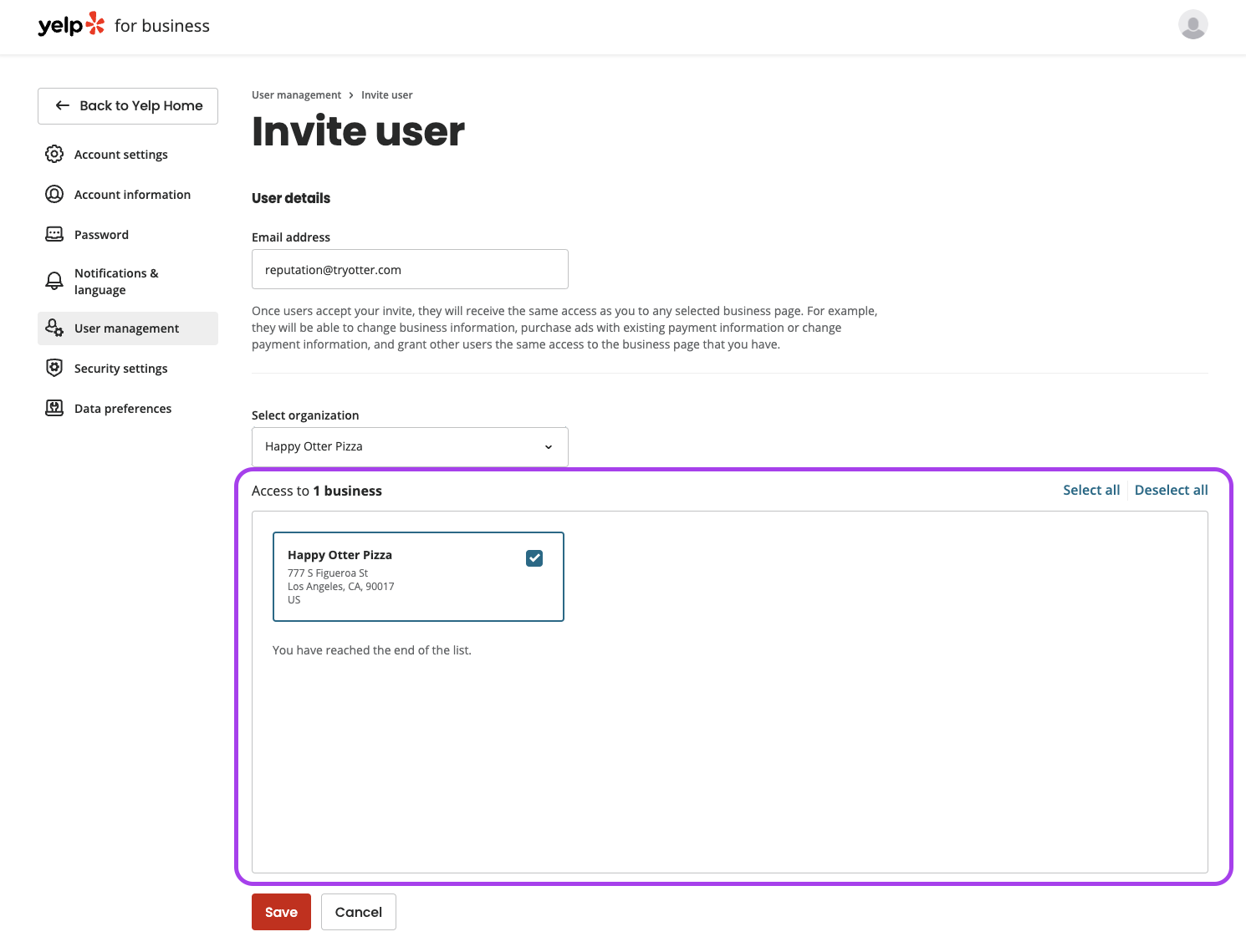Click the '777 S Figueroa St' address text
The width and height of the screenshot is (1246, 952).
point(328,573)
